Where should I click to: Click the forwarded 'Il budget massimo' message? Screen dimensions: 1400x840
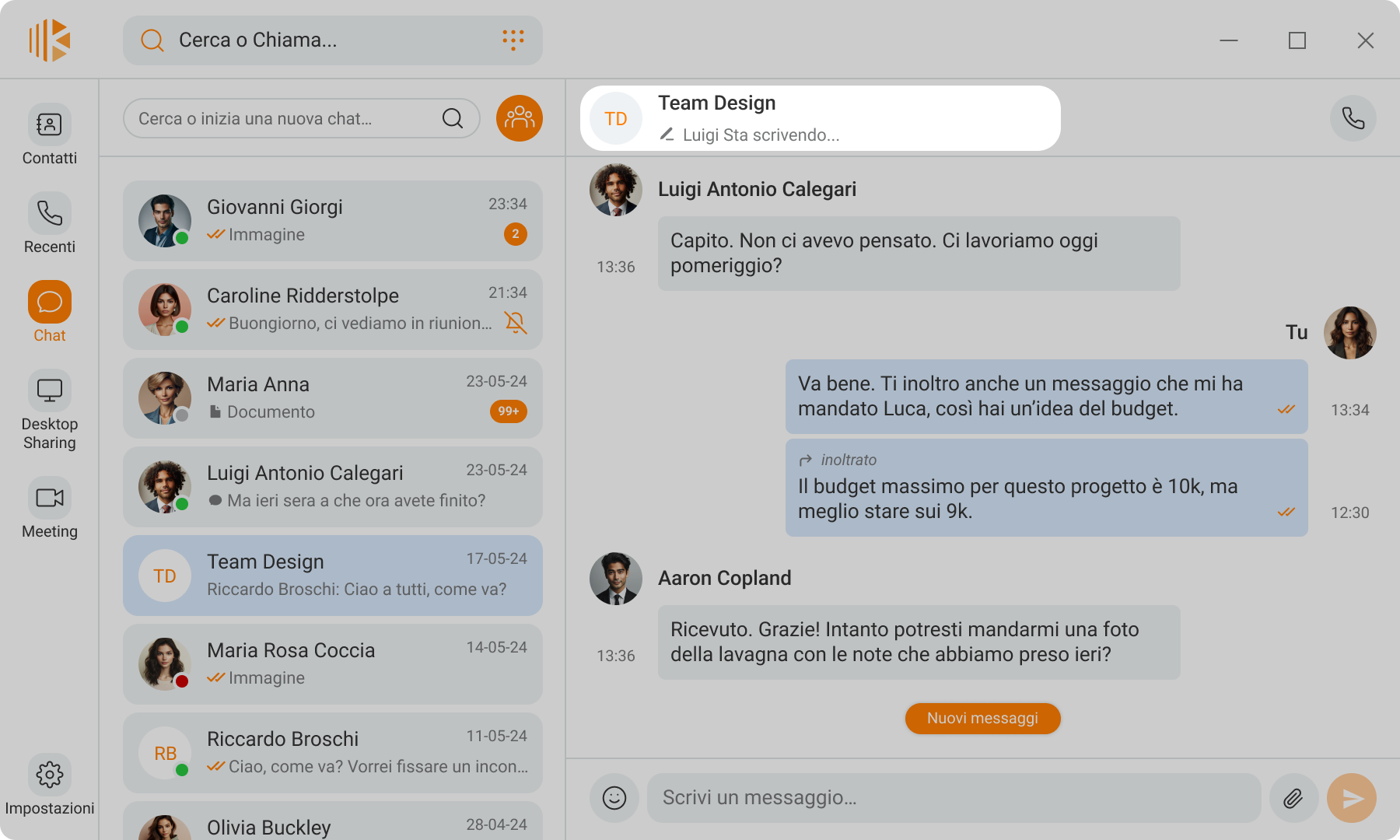(1047, 488)
